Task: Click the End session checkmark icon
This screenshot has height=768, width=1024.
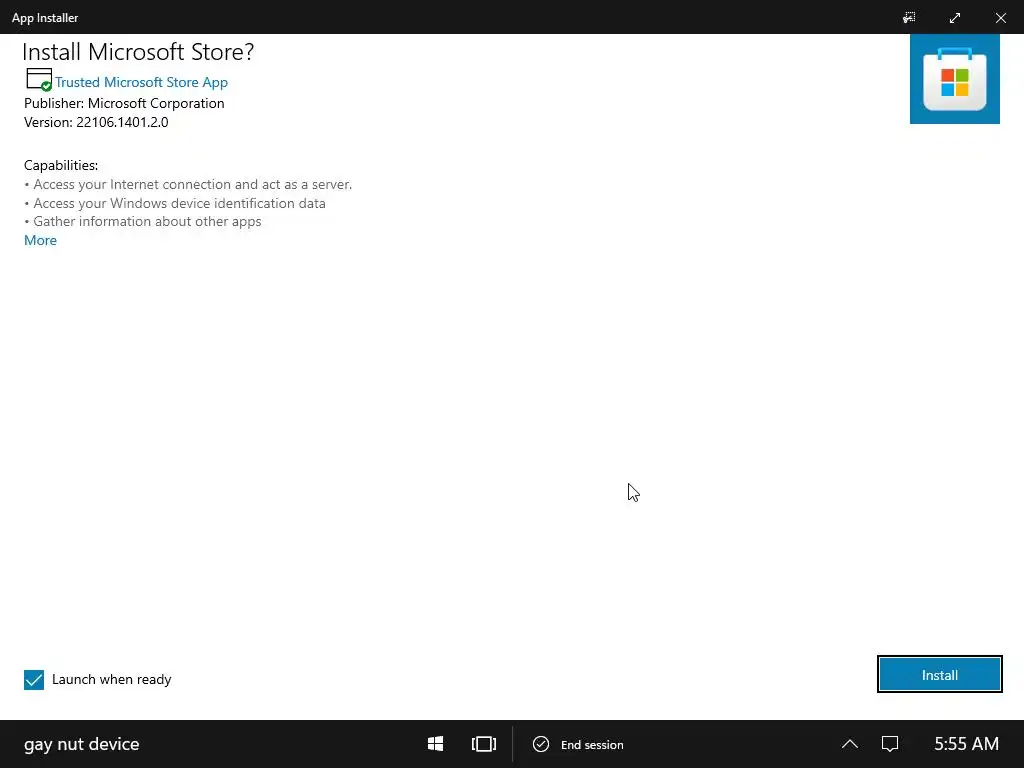Action: [541, 744]
